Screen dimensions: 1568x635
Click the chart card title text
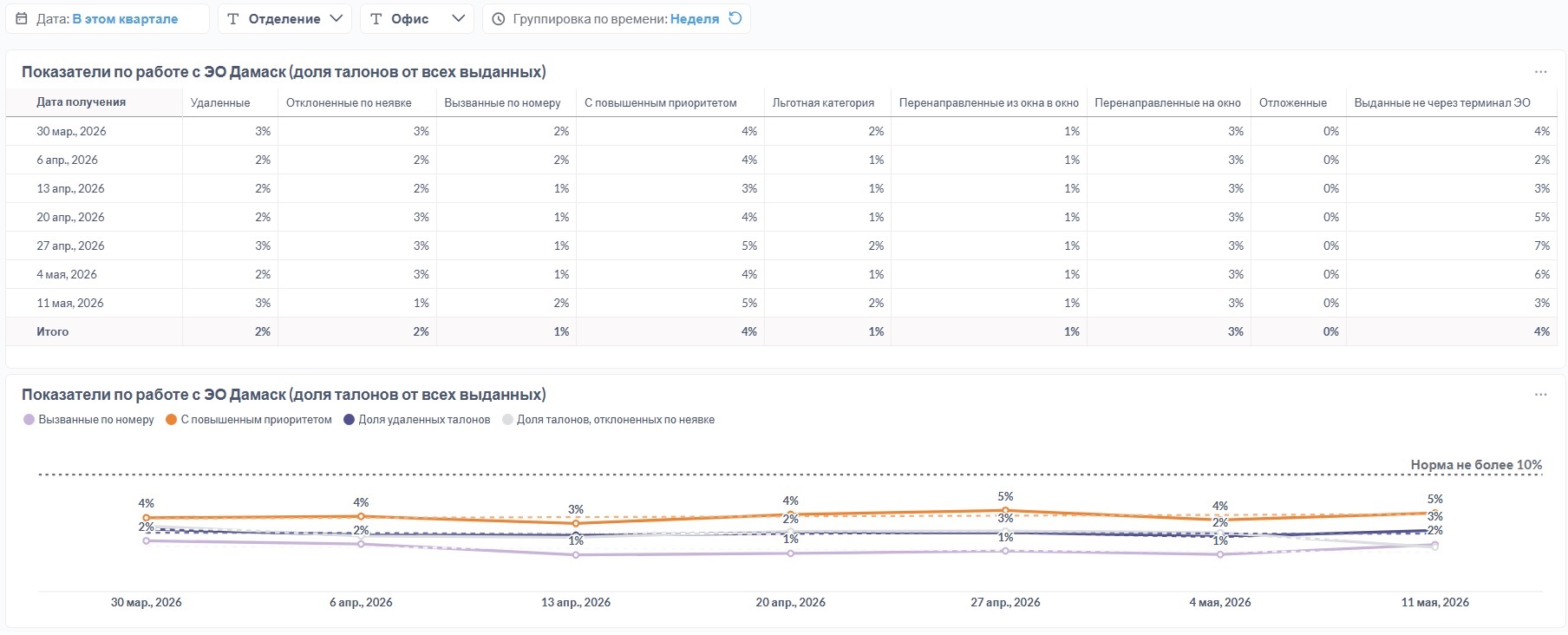point(284,395)
